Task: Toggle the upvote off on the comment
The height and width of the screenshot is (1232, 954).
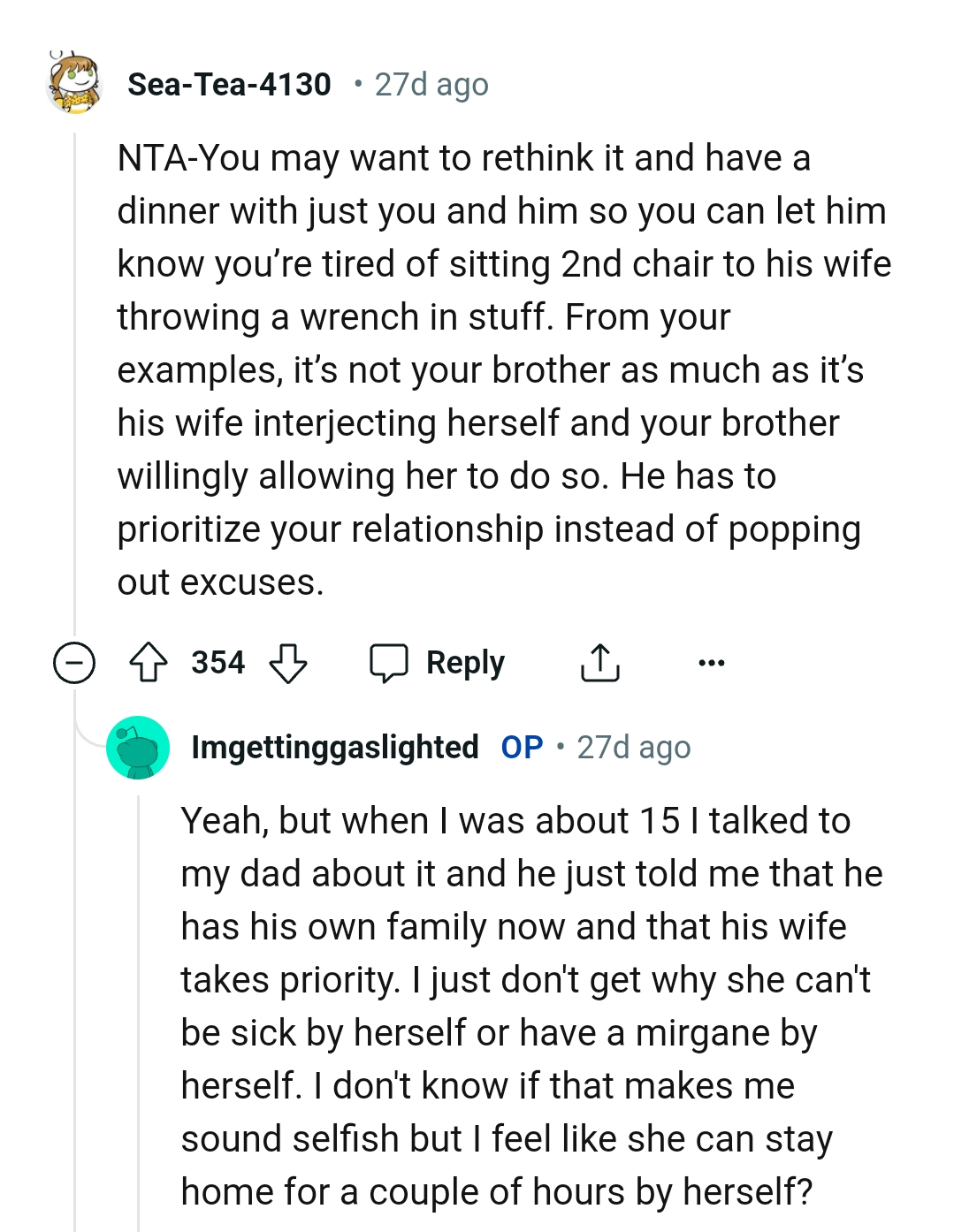Action: click(150, 662)
